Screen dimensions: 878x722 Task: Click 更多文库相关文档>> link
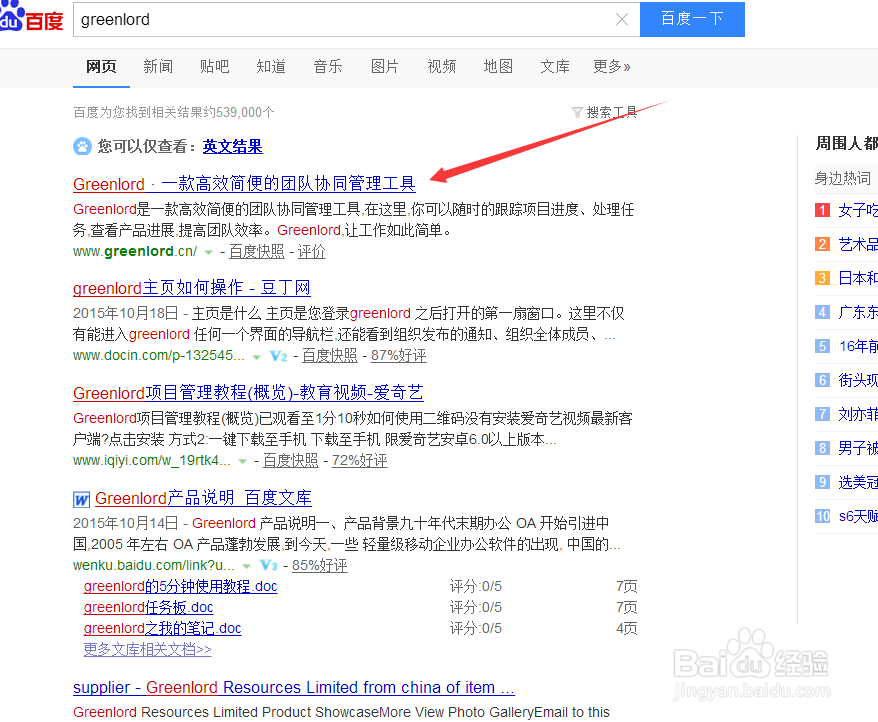[147, 650]
